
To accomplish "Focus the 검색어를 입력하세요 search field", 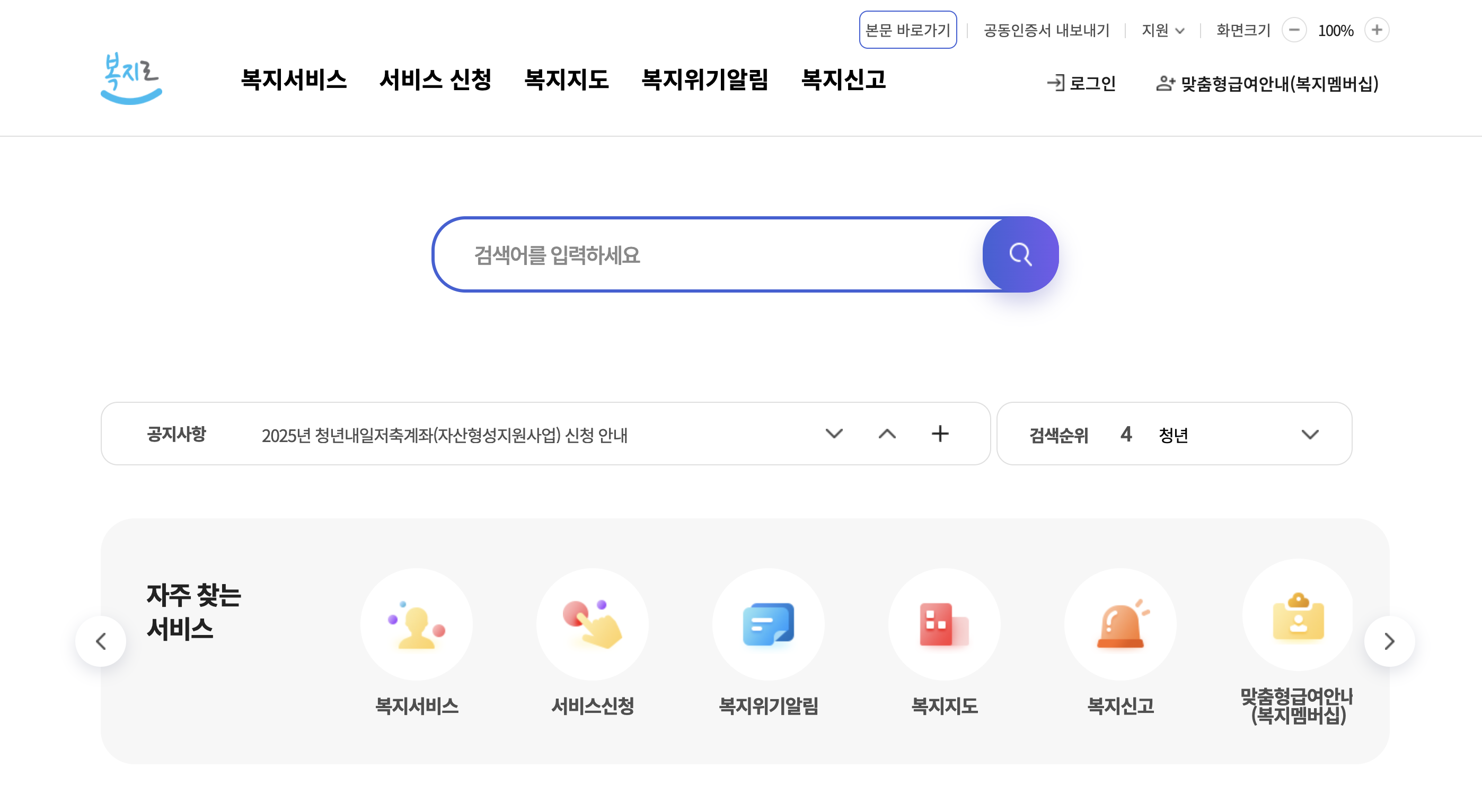I will [x=708, y=254].
